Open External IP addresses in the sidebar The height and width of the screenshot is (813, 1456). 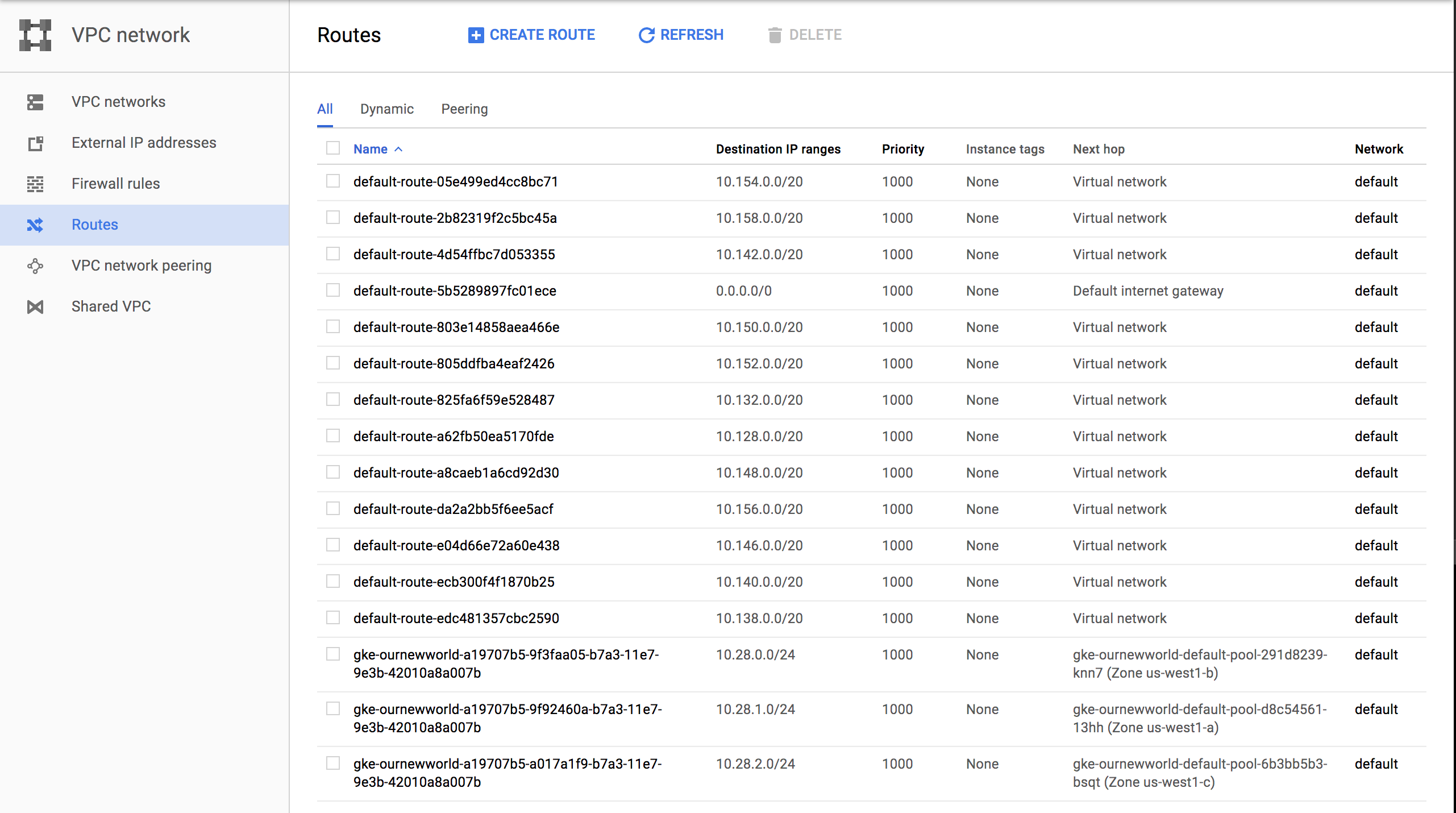click(144, 143)
